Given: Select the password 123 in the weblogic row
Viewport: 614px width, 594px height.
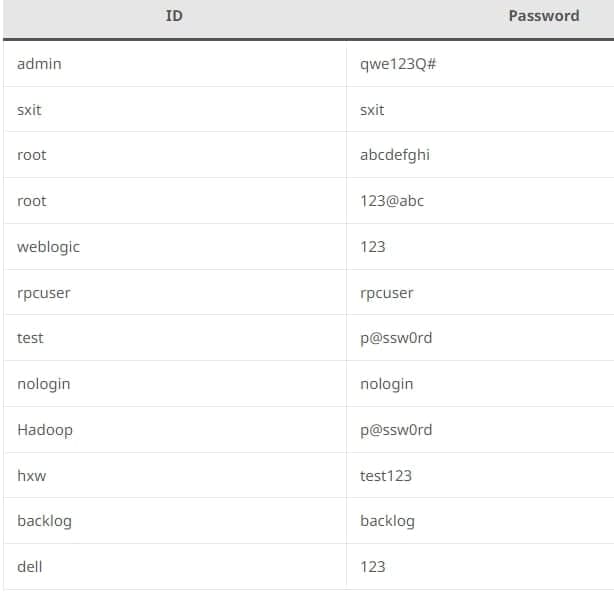Looking at the screenshot, I should [373, 247].
